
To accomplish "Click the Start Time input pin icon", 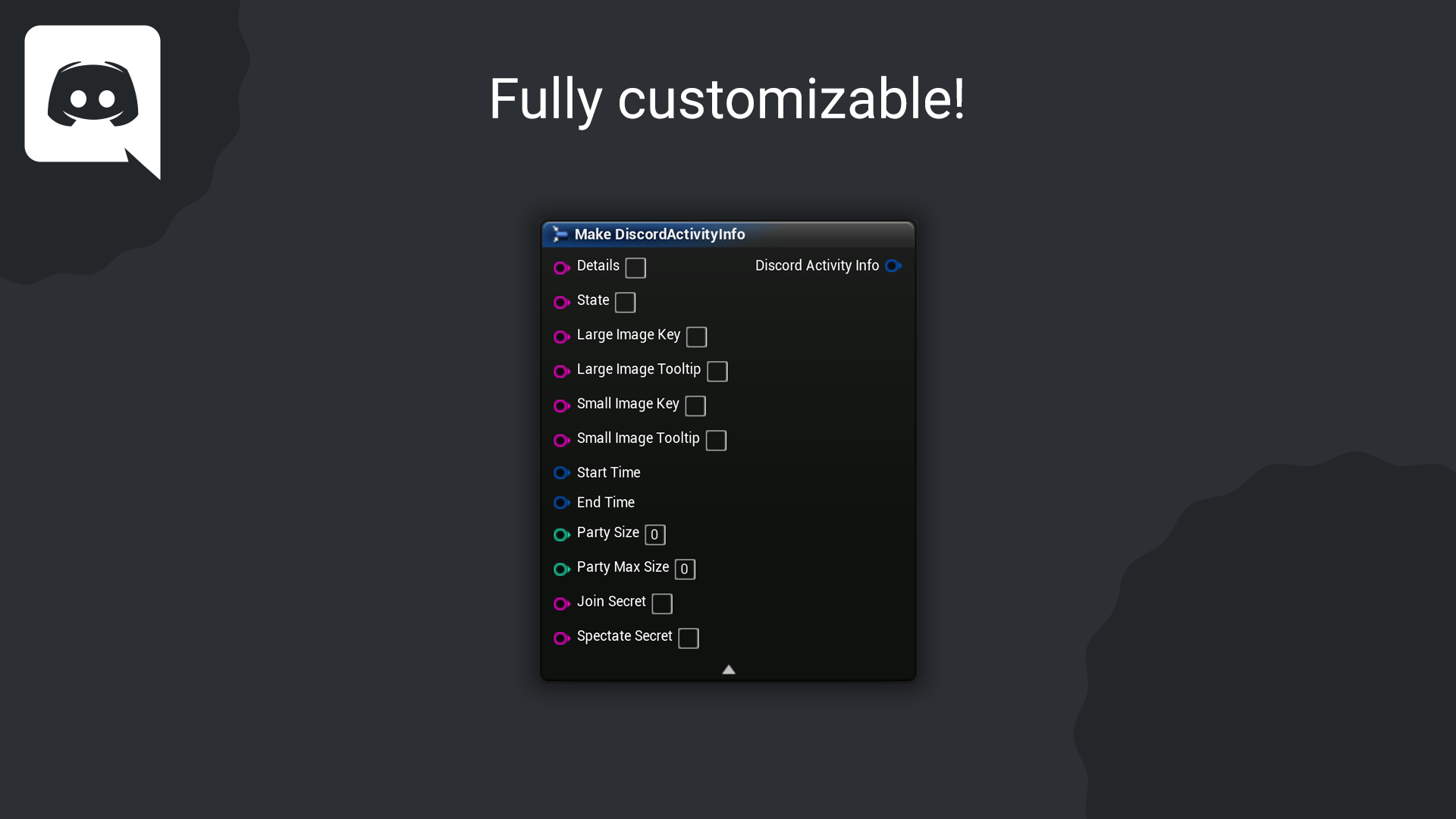I will click(561, 473).
